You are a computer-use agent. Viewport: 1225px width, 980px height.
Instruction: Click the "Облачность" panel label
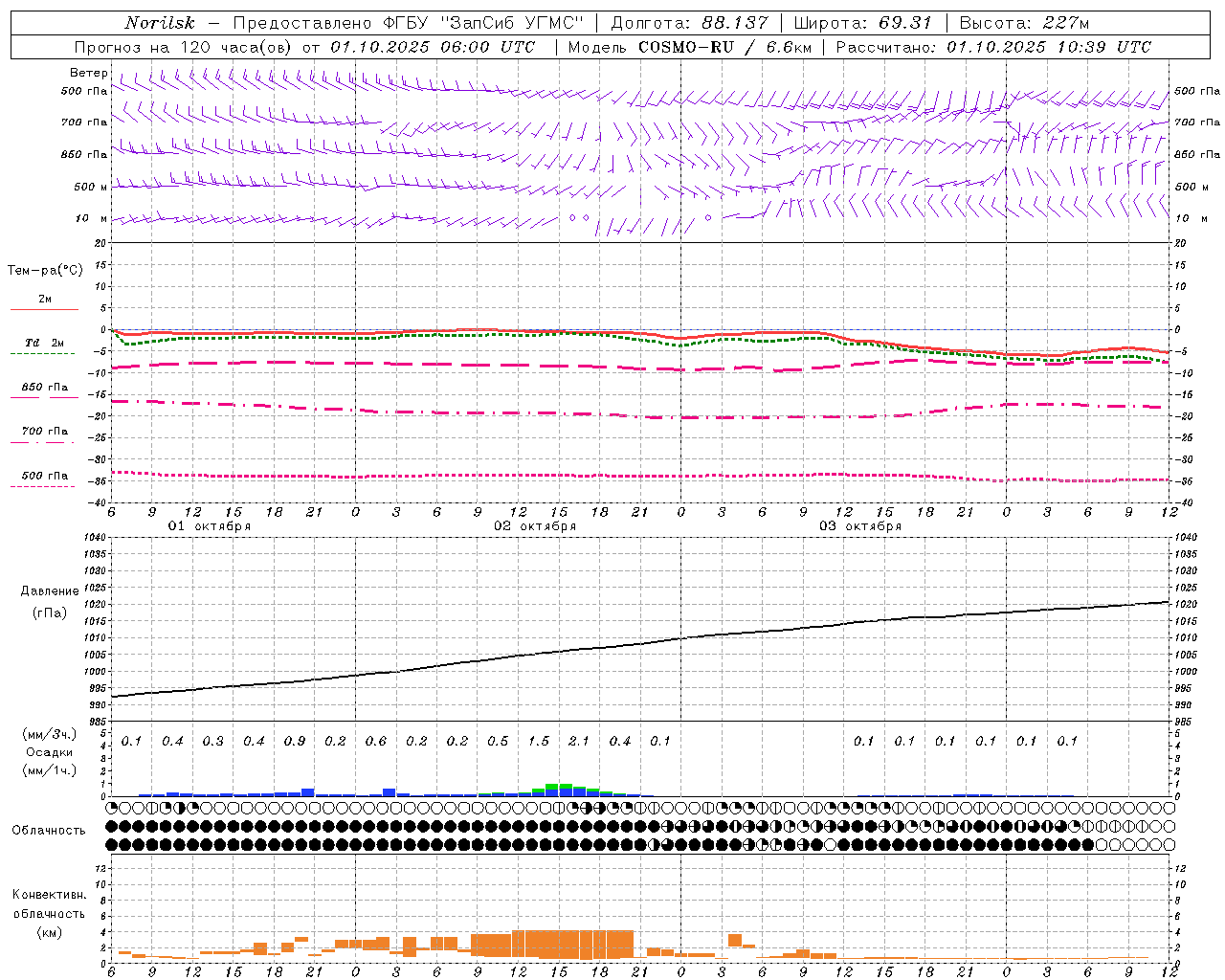click(49, 830)
